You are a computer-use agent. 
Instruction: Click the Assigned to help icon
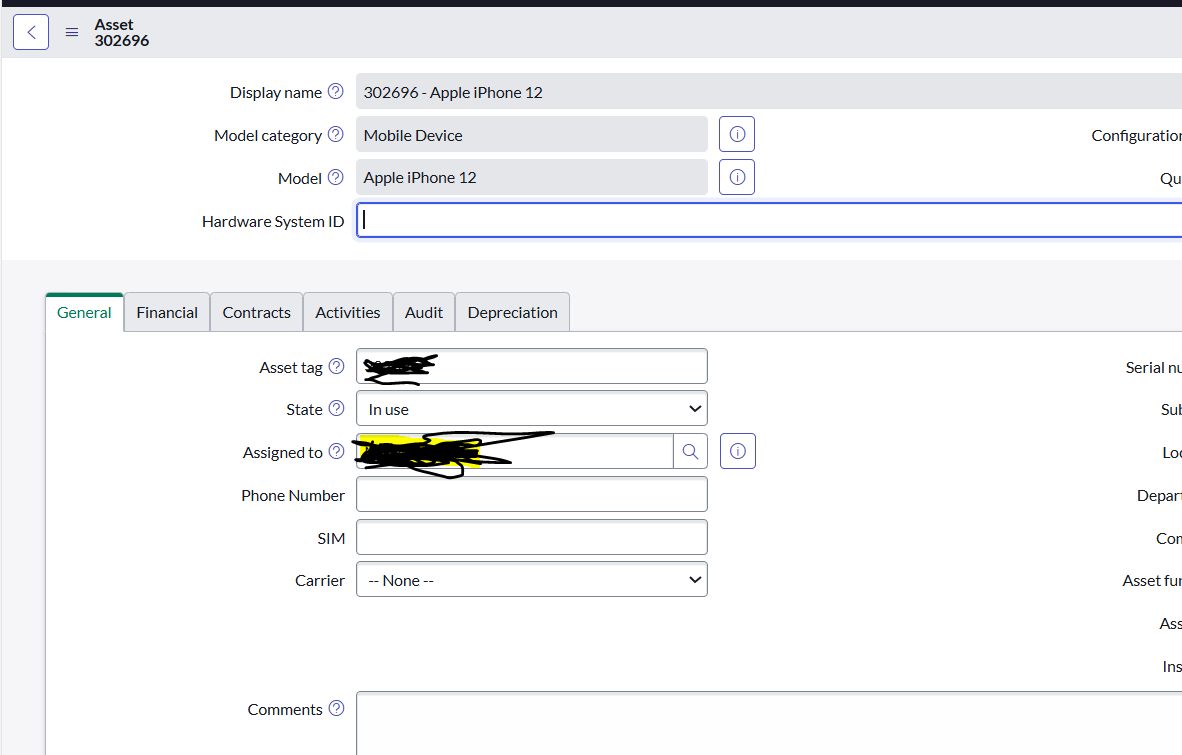[x=336, y=451]
